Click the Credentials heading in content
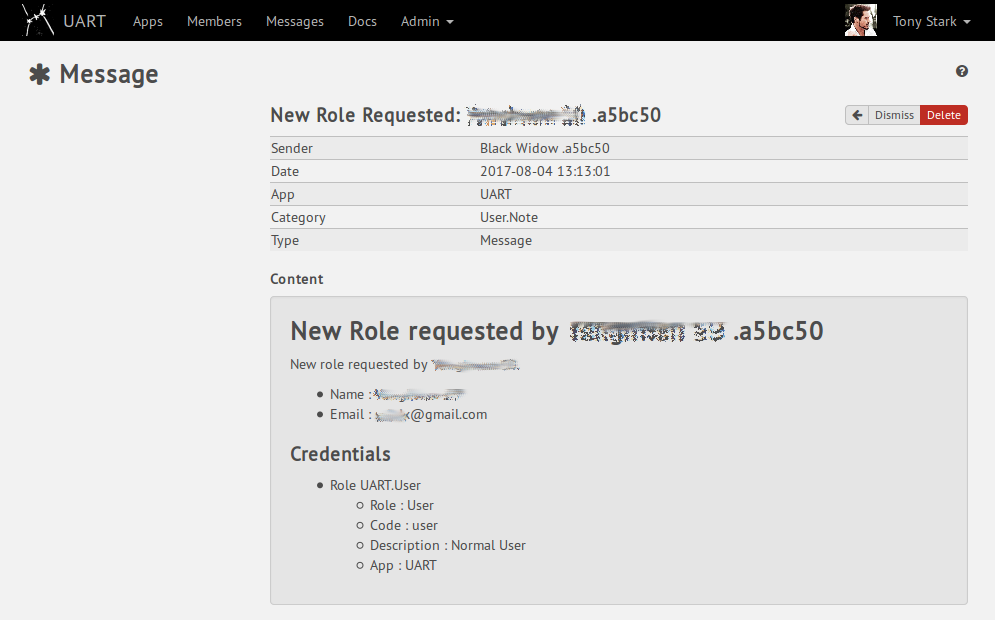This screenshot has height=620, width=995. point(340,454)
